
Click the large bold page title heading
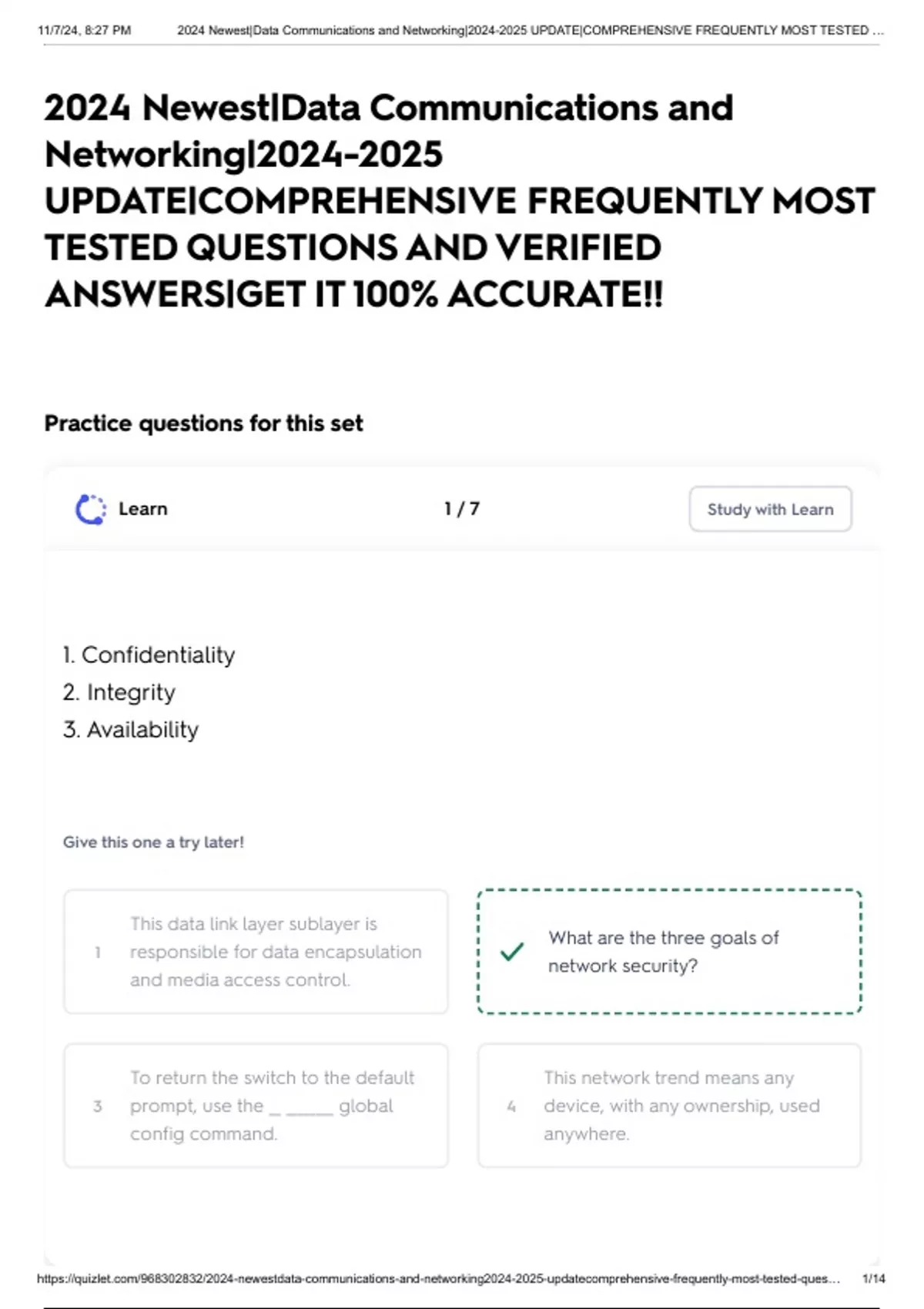[459, 200]
